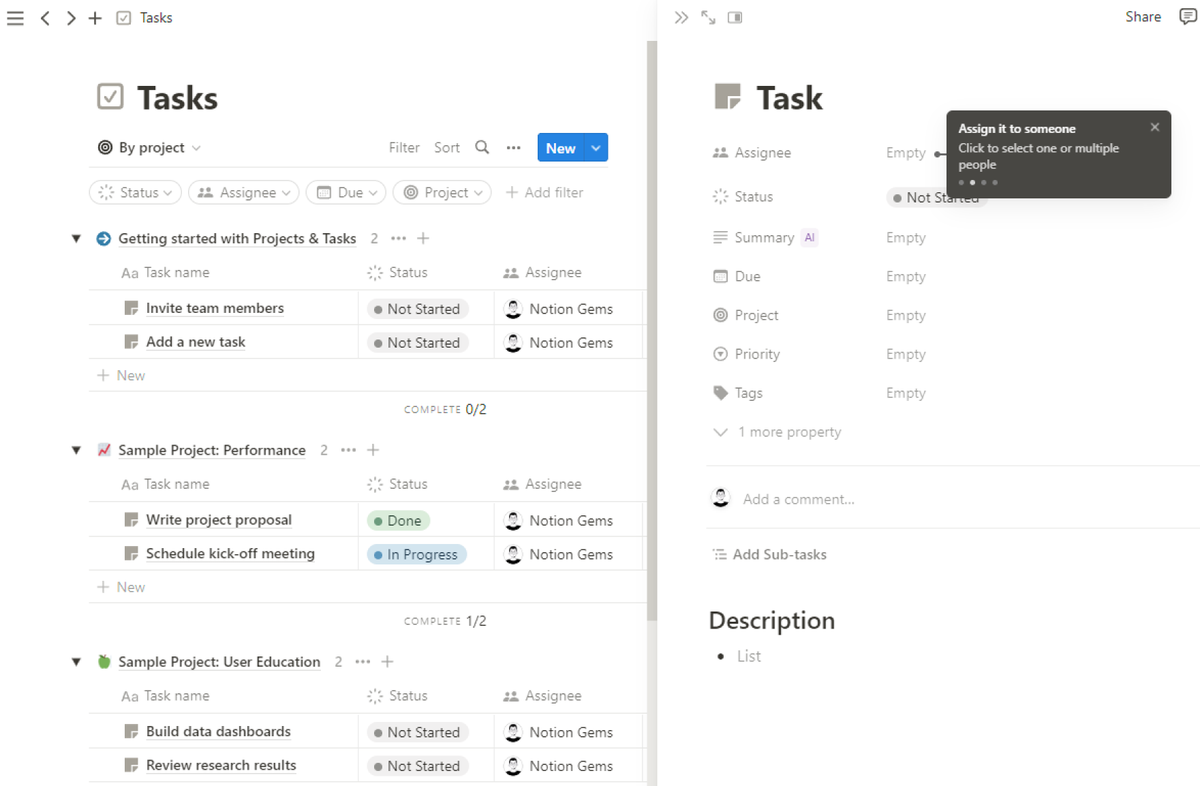Open the menu beside 'Sample Project: Performance'

point(348,450)
